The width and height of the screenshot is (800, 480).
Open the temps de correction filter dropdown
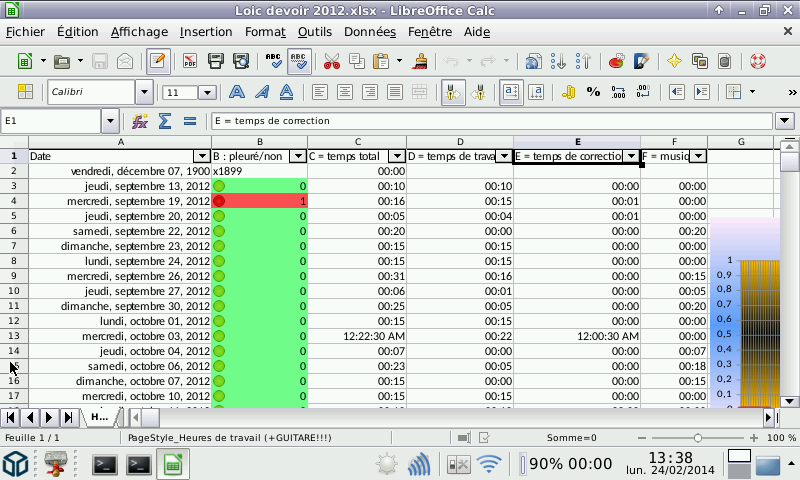coord(632,156)
